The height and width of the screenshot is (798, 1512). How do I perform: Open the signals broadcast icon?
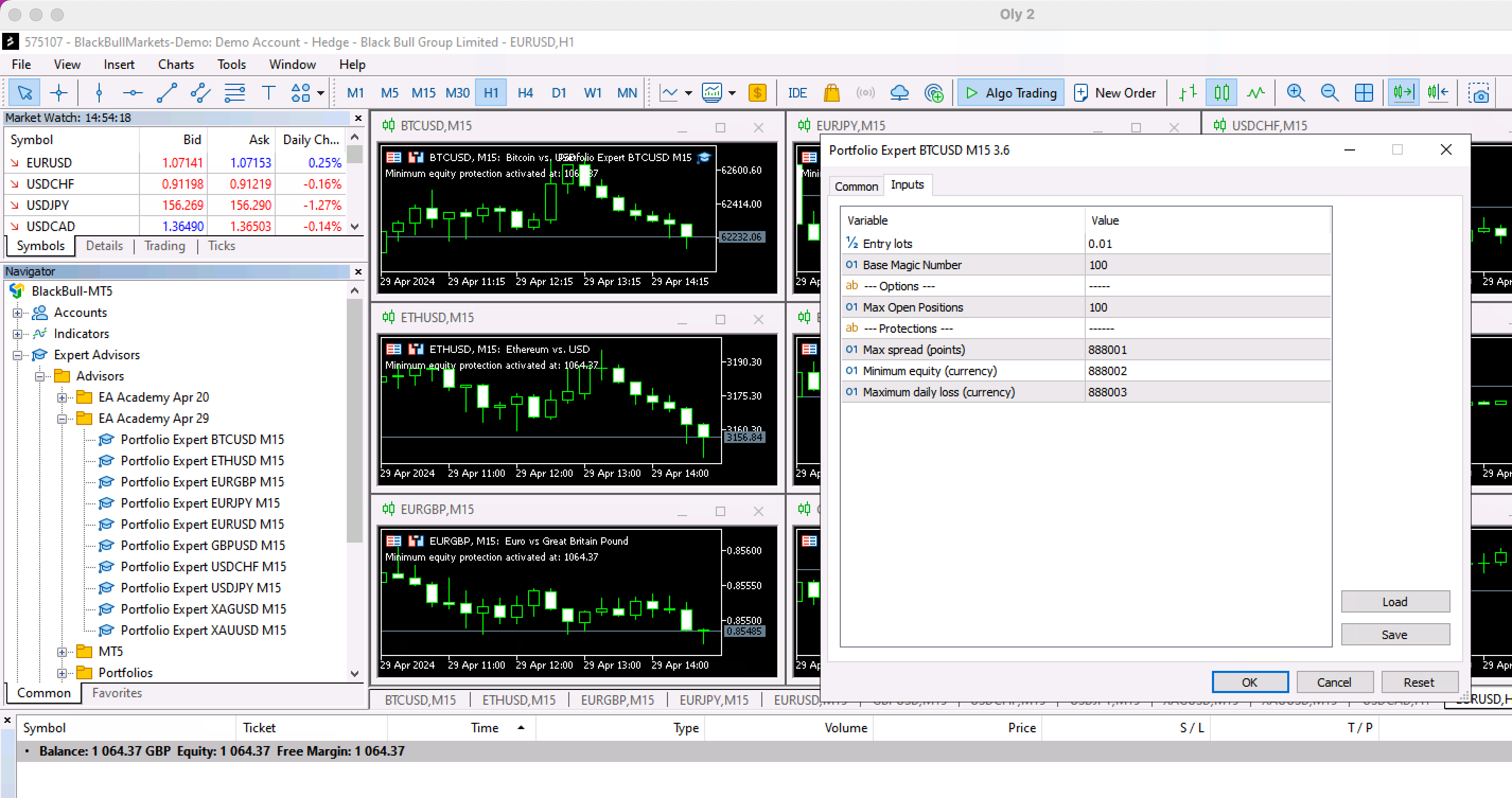[x=865, y=93]
